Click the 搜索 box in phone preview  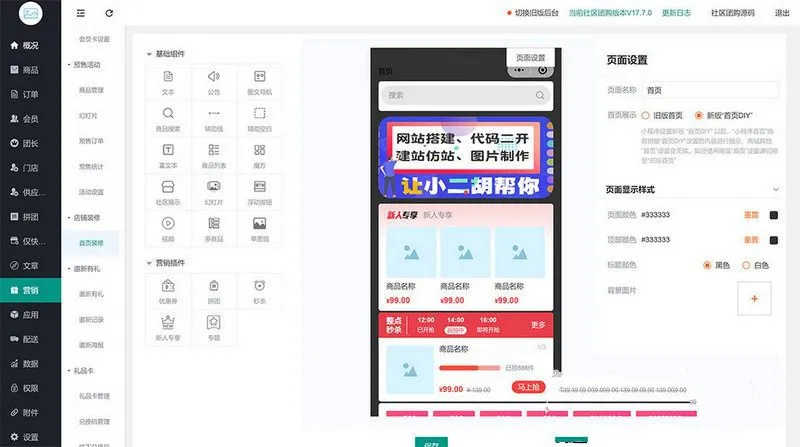(x=465, y=95)
